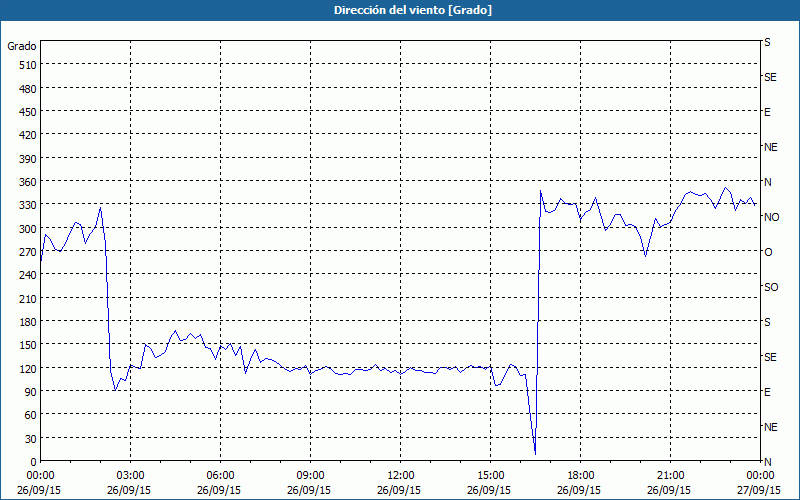
Task: Select the 09:00 time axis label
Action: (310, 476)
